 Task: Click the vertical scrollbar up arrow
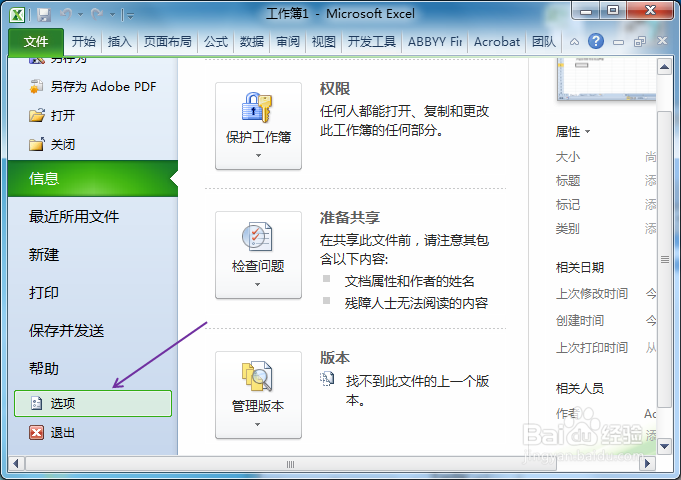[x=664, y=67]
